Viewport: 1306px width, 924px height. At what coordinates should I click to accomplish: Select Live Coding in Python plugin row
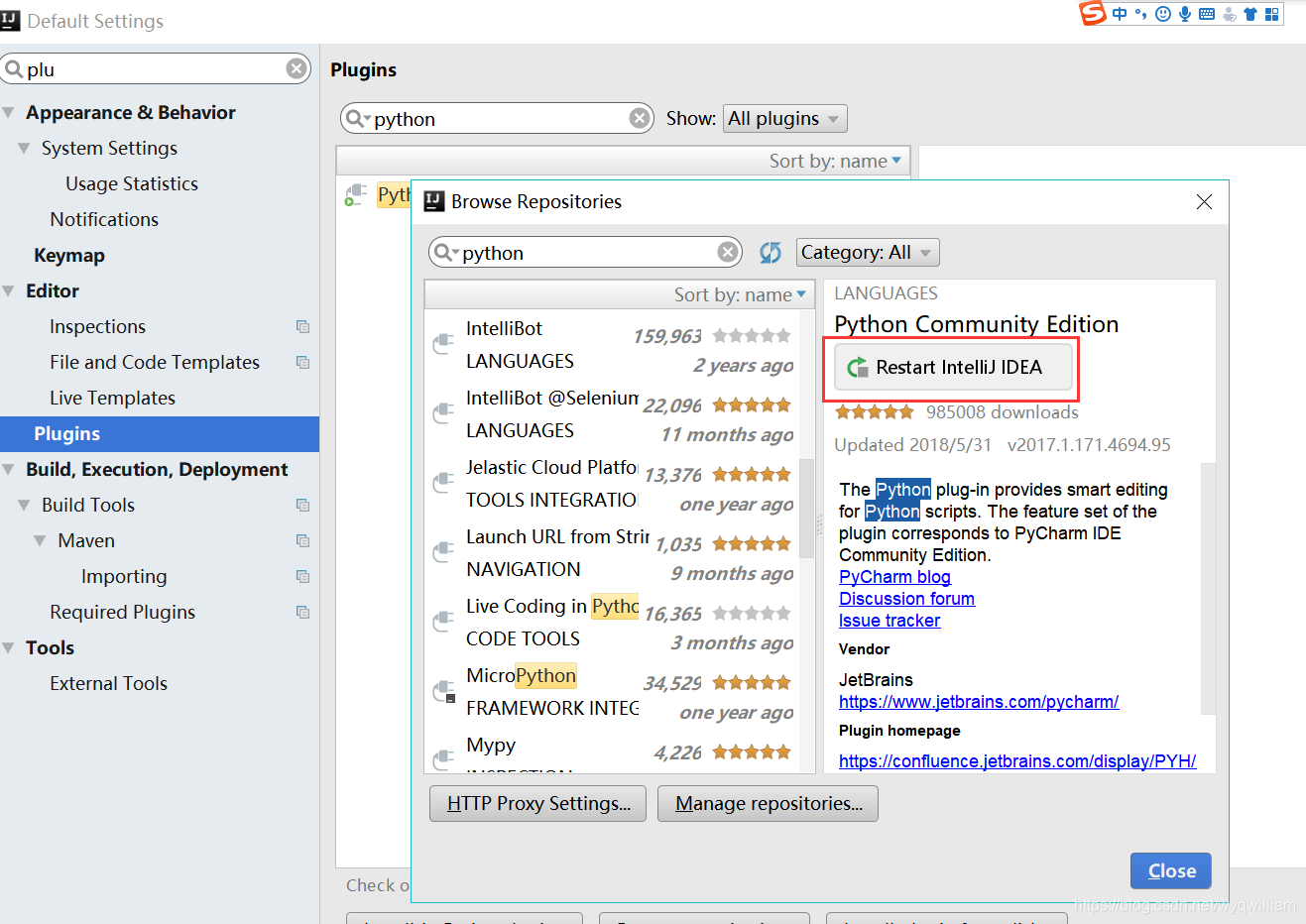613,623
